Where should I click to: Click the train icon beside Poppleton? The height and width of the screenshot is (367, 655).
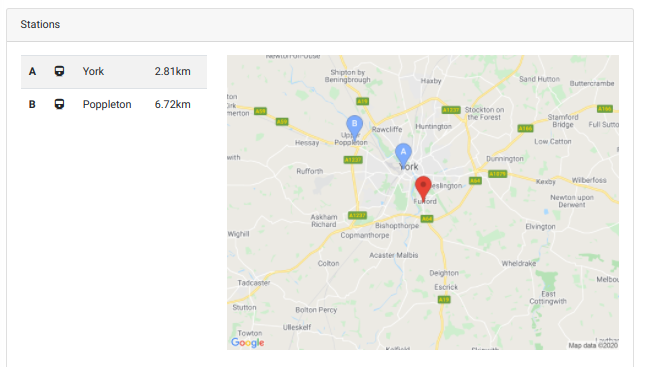click(x=59, y=104)
